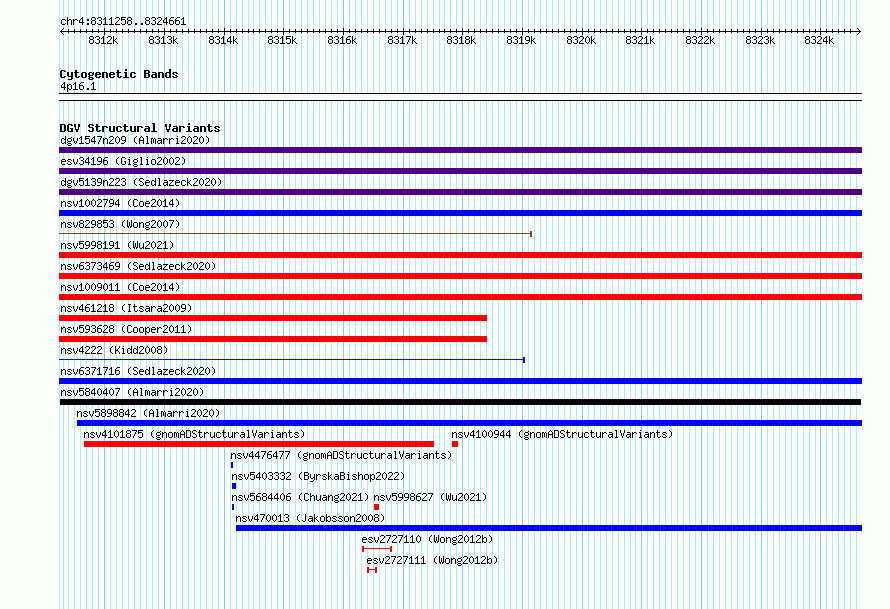
Task: Select nsv4476477 (gnomADStructuralVariants) label
Action: click(341, 455)
